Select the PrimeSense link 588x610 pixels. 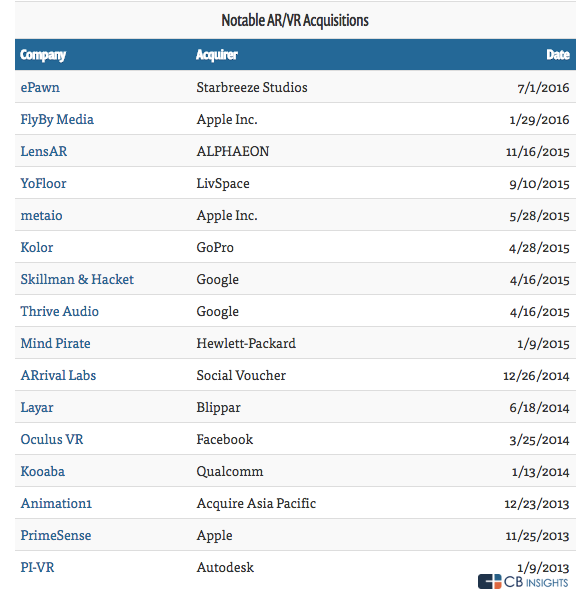point(56,535)
